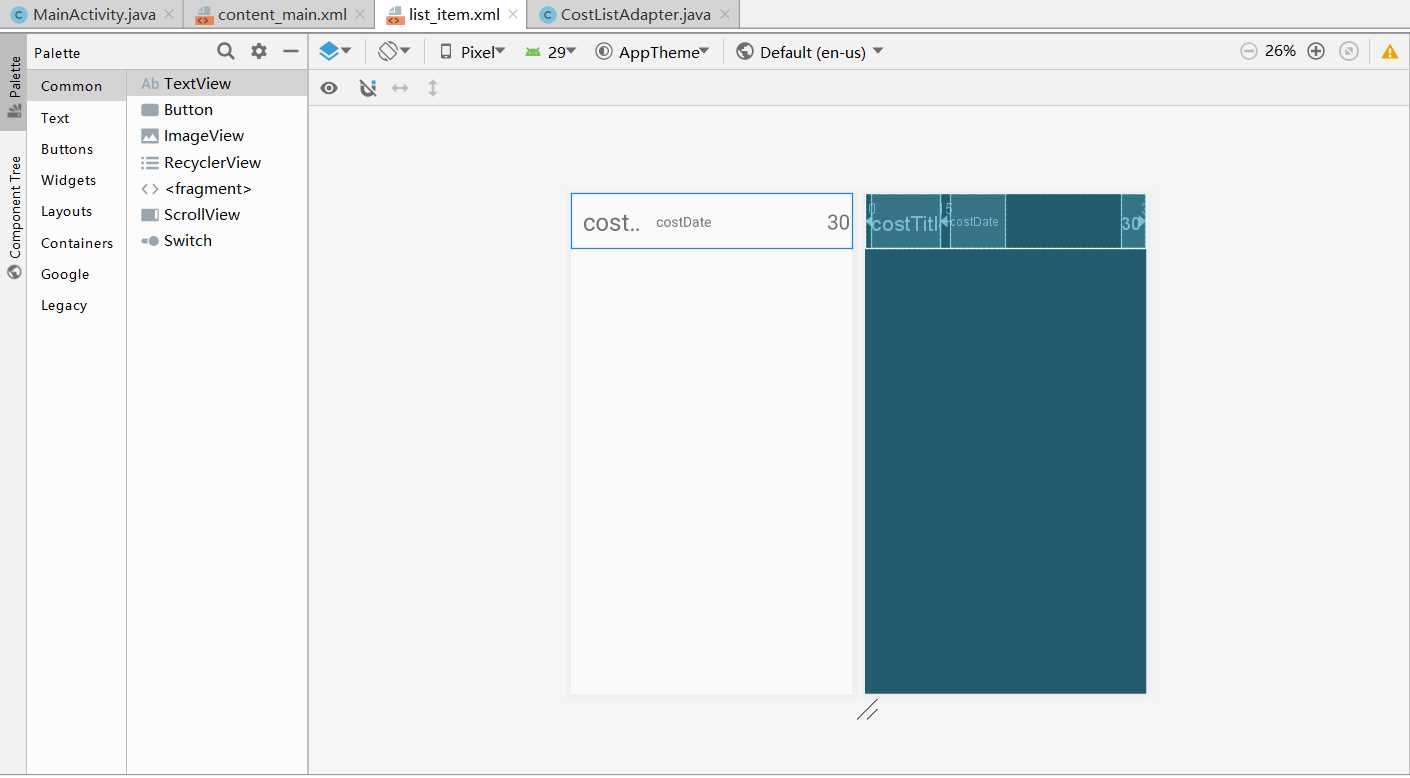
Task: Select the 30 value in design preview
Action: pyautogui.click(x=838, y=223)
